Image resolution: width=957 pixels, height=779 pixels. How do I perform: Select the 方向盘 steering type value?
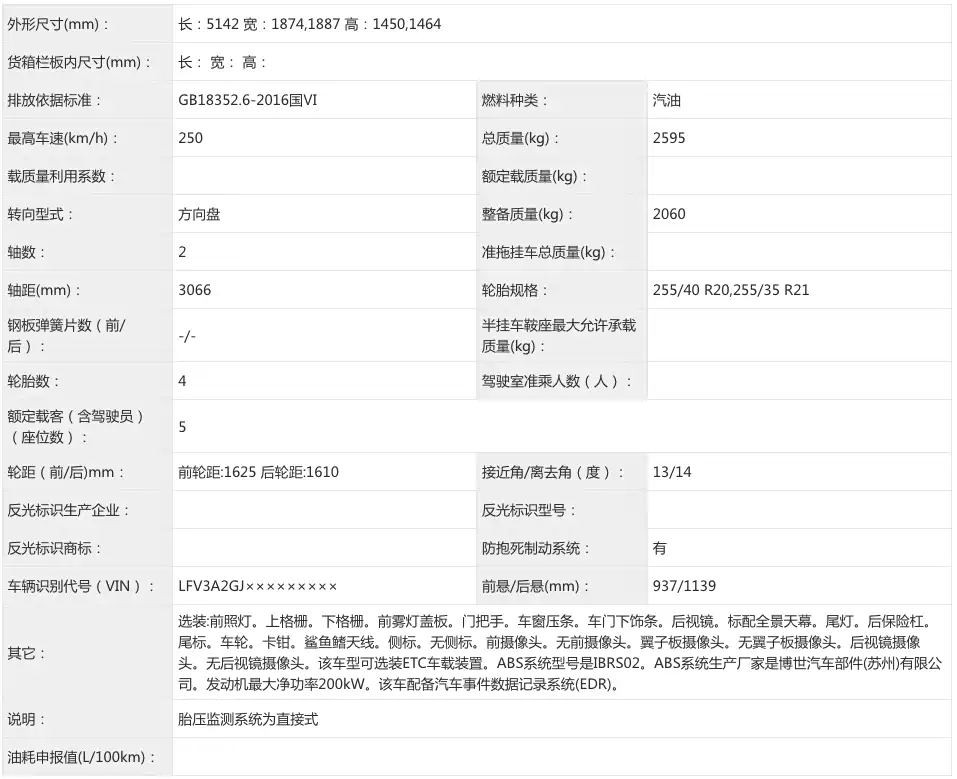pos(199,214)
